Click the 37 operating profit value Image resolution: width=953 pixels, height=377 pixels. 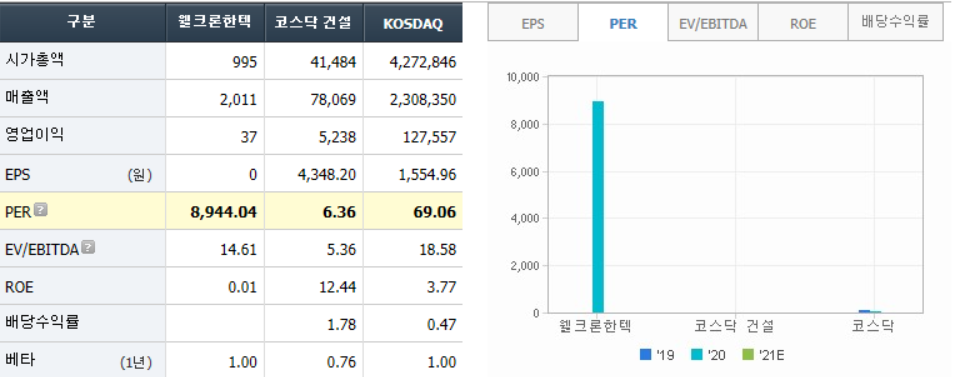pos(249,137)
